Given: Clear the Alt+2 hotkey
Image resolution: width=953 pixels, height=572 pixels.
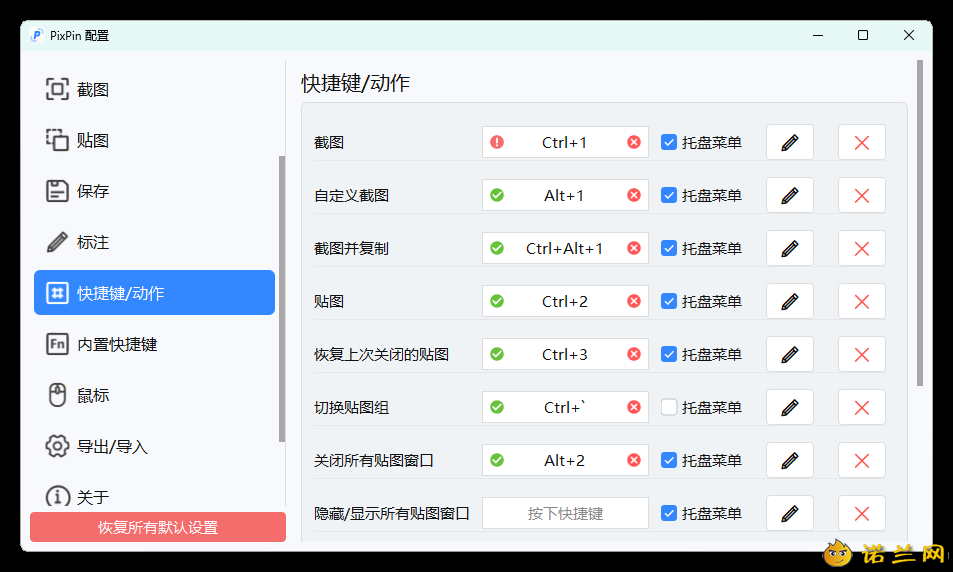Looking at the screenshot, I should (x=634, y=460).
